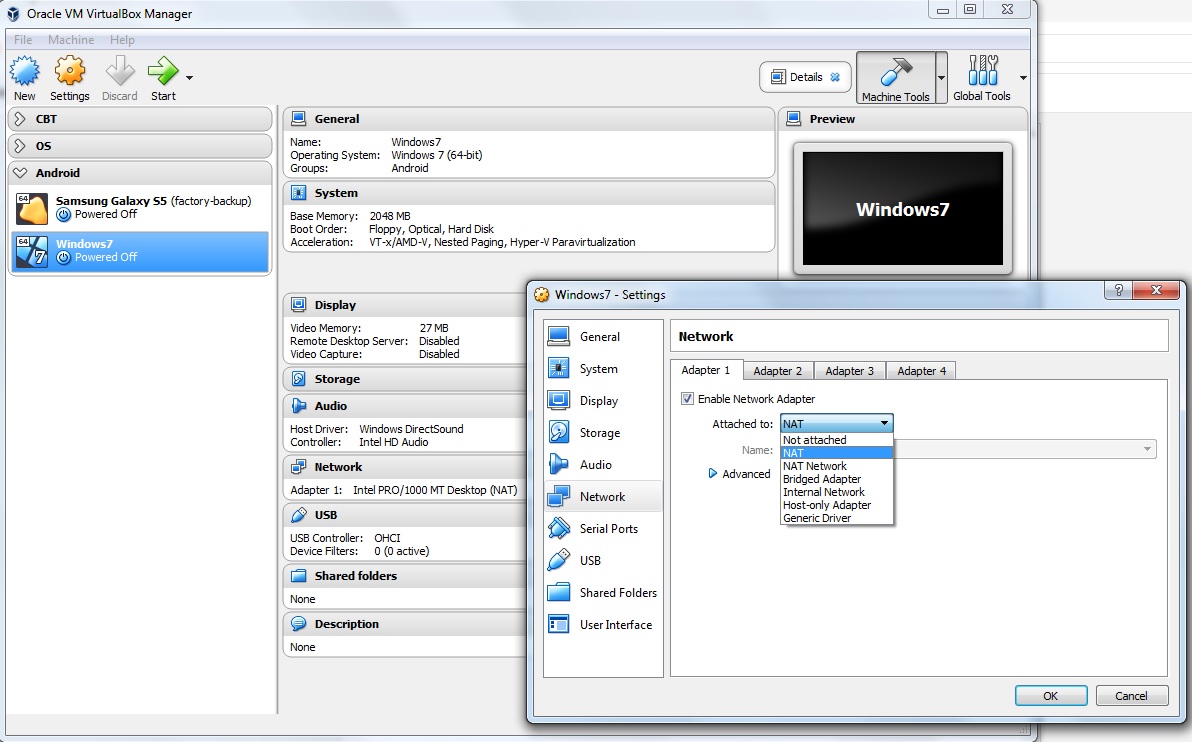Click the USB section icon in details pane
This screenshot has width=1196, height=744.
pos(299,515)
